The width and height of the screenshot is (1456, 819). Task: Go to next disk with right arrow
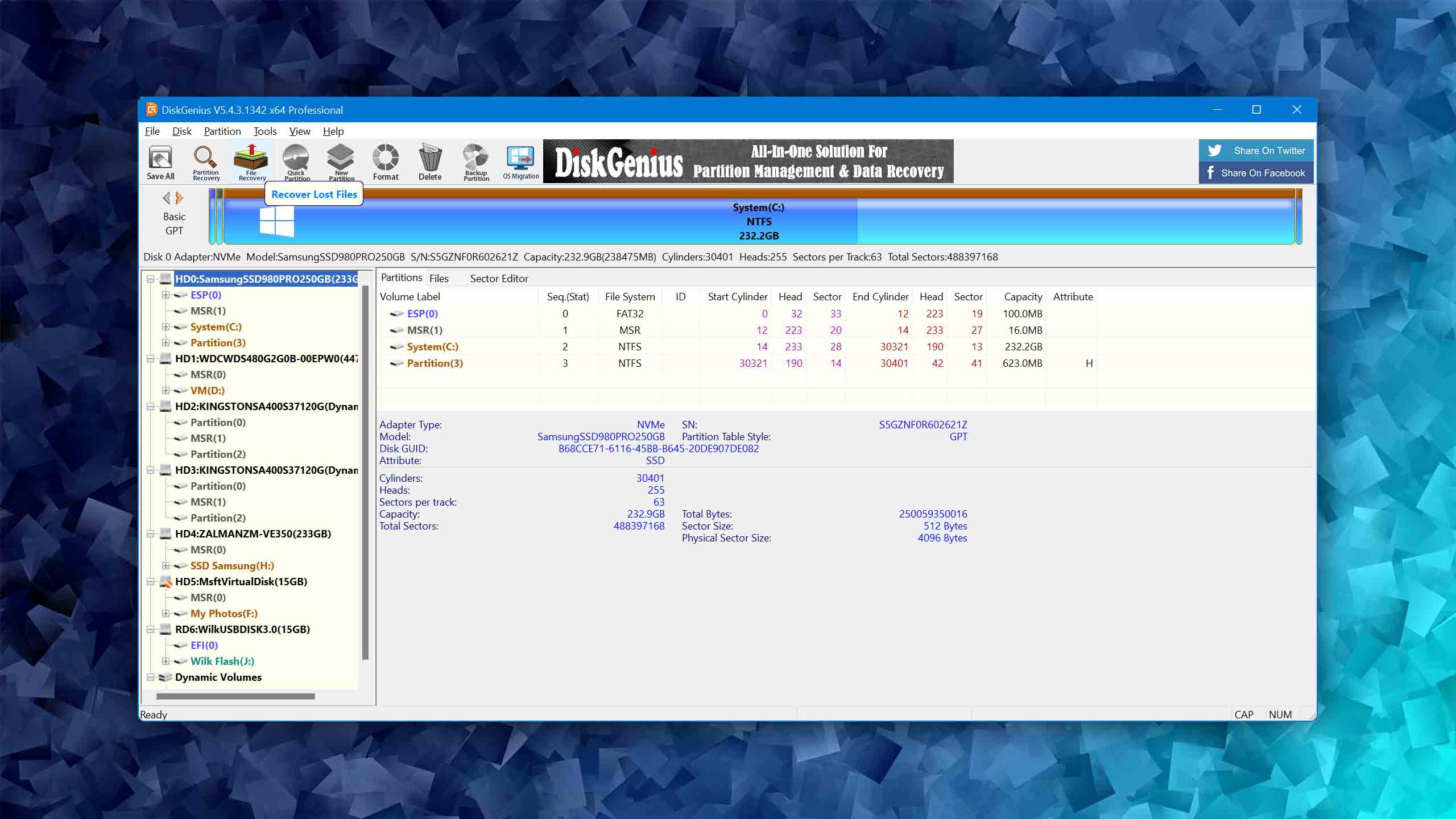[179, 198]
